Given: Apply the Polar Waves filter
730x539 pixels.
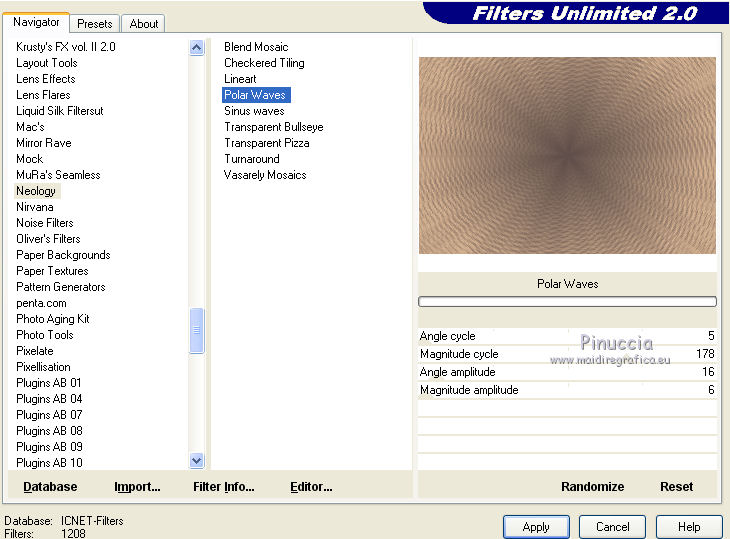Looking at the screenshot, I should click(x=536, y=527).
